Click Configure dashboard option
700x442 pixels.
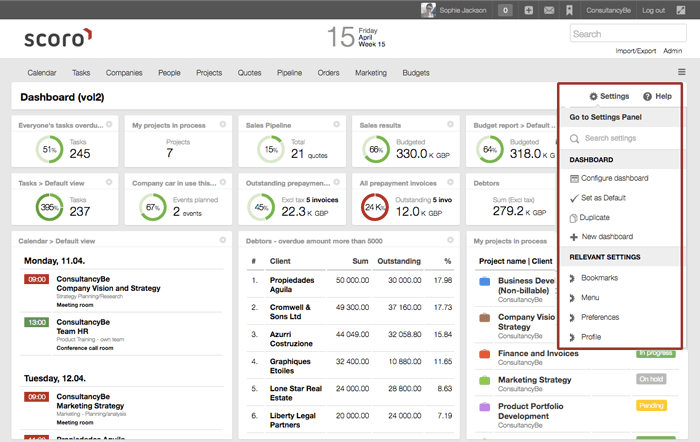tap(615, 178)
